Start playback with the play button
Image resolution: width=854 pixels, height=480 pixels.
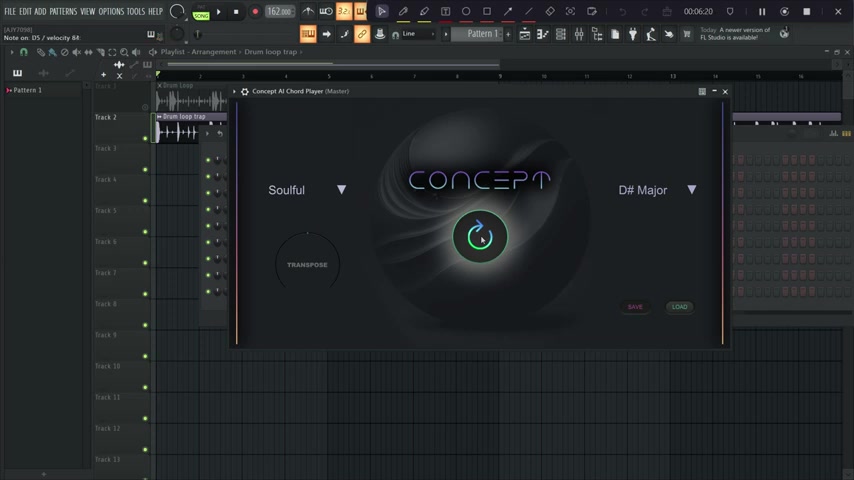point(219,11)
